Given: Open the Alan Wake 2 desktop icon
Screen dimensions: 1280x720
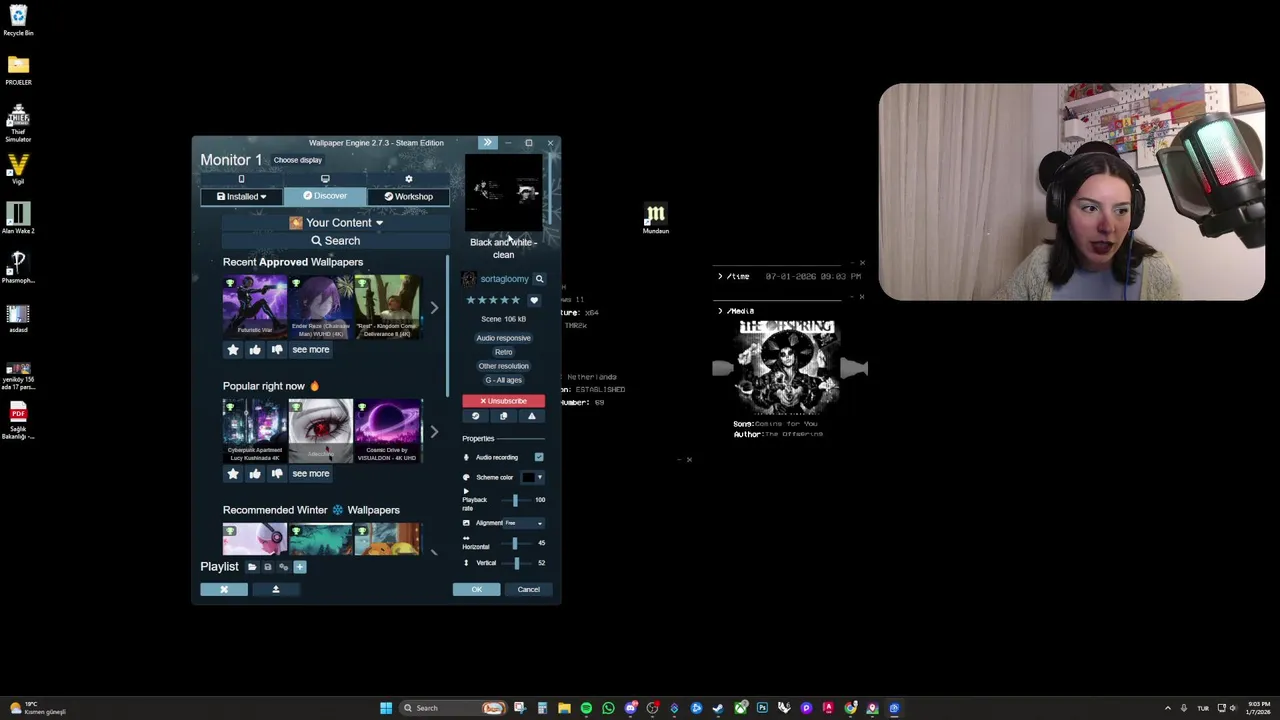Looking at the screenshot, I should click(x=18, y=217).
